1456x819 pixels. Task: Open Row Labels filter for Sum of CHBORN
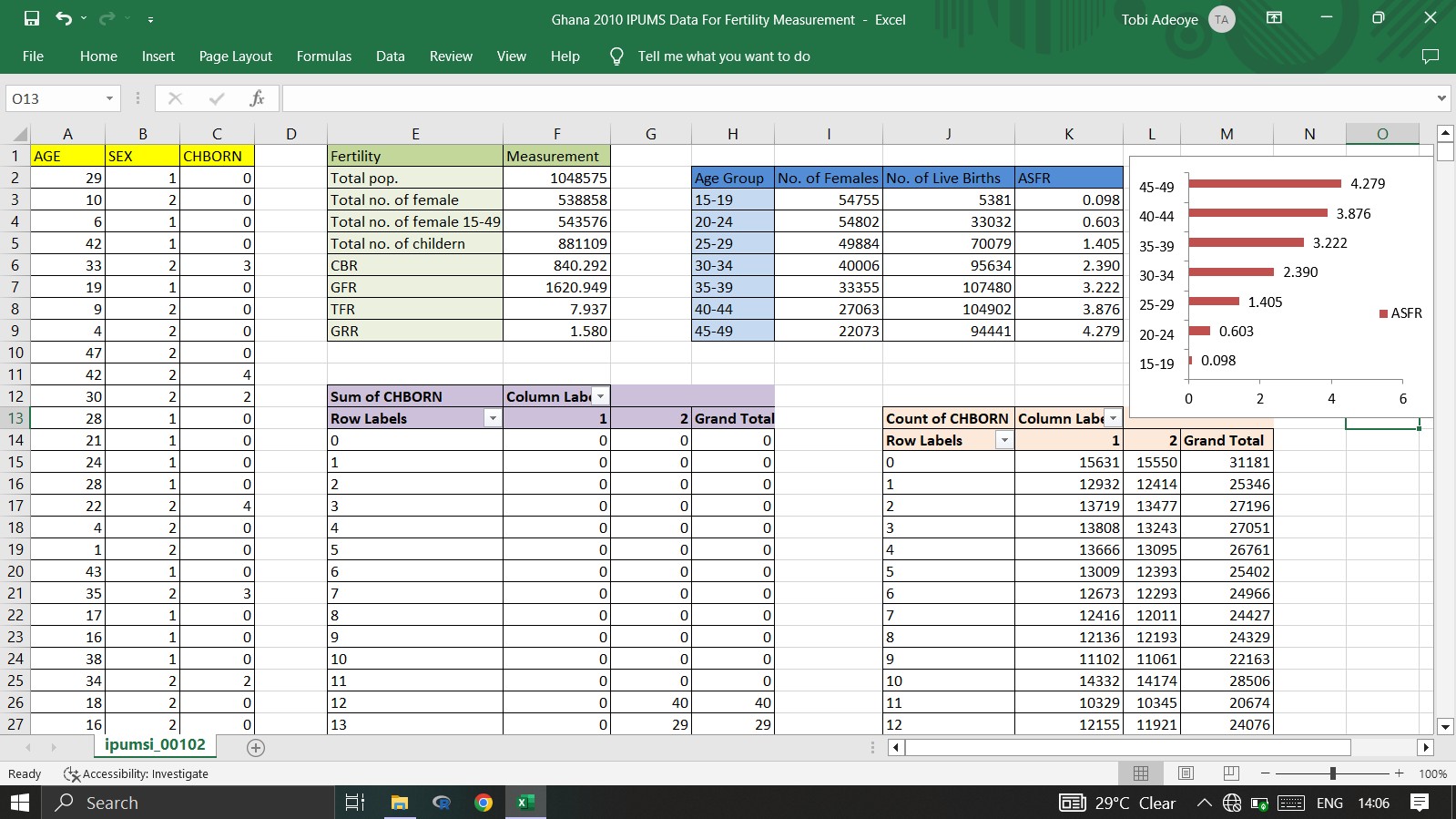492,418
